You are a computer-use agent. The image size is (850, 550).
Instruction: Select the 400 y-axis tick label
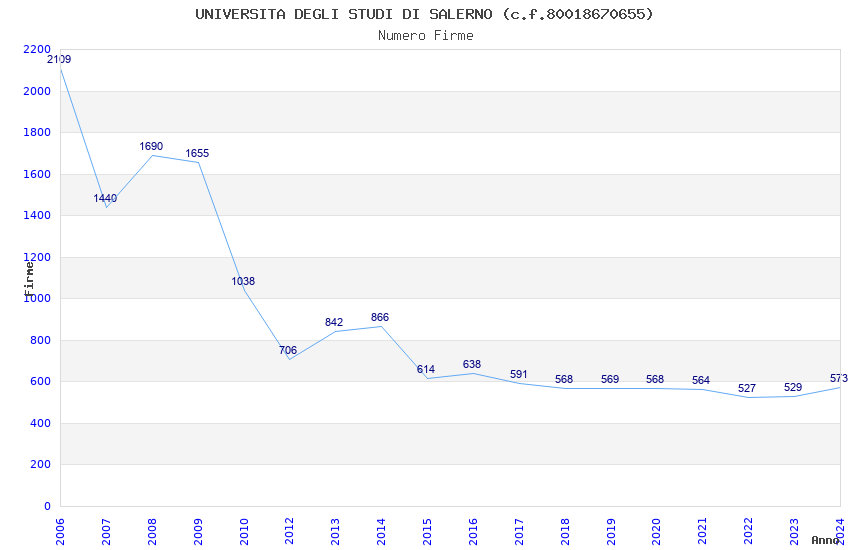41,423
